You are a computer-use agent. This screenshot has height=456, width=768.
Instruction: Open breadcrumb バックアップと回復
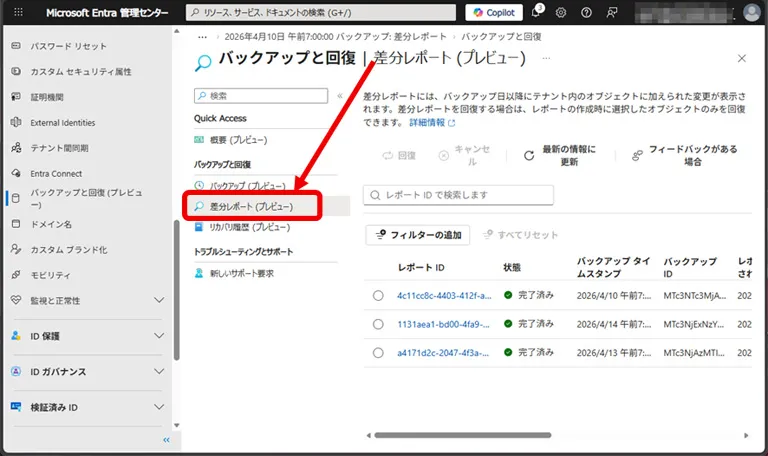[501, 37]
